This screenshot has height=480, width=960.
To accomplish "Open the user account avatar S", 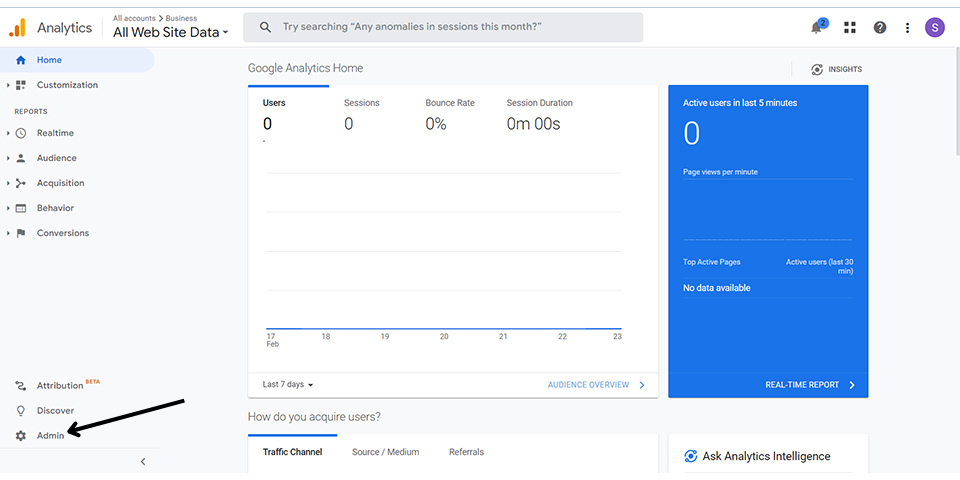I will pos(935,28).
